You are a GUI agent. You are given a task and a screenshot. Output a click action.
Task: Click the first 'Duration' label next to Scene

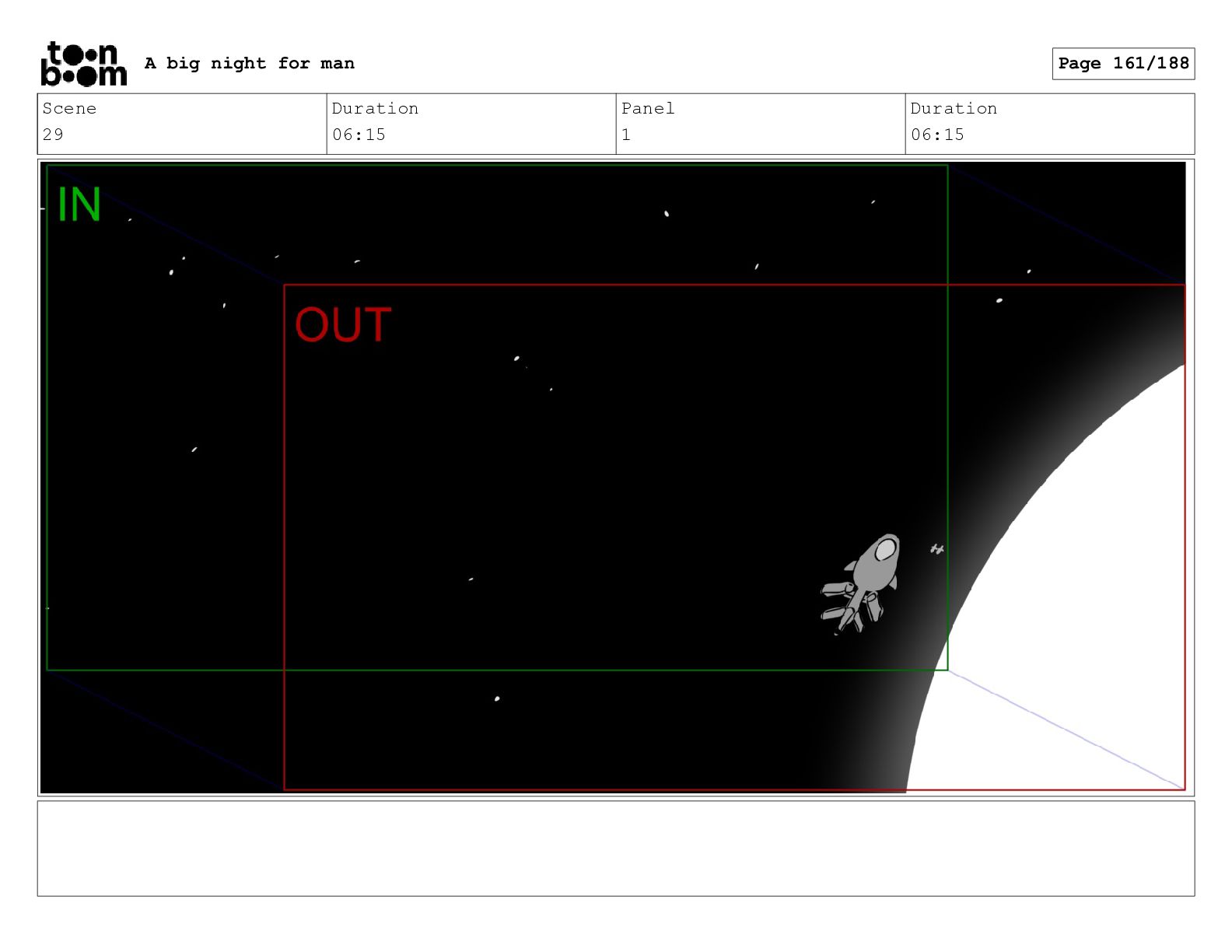pos(375,108)
